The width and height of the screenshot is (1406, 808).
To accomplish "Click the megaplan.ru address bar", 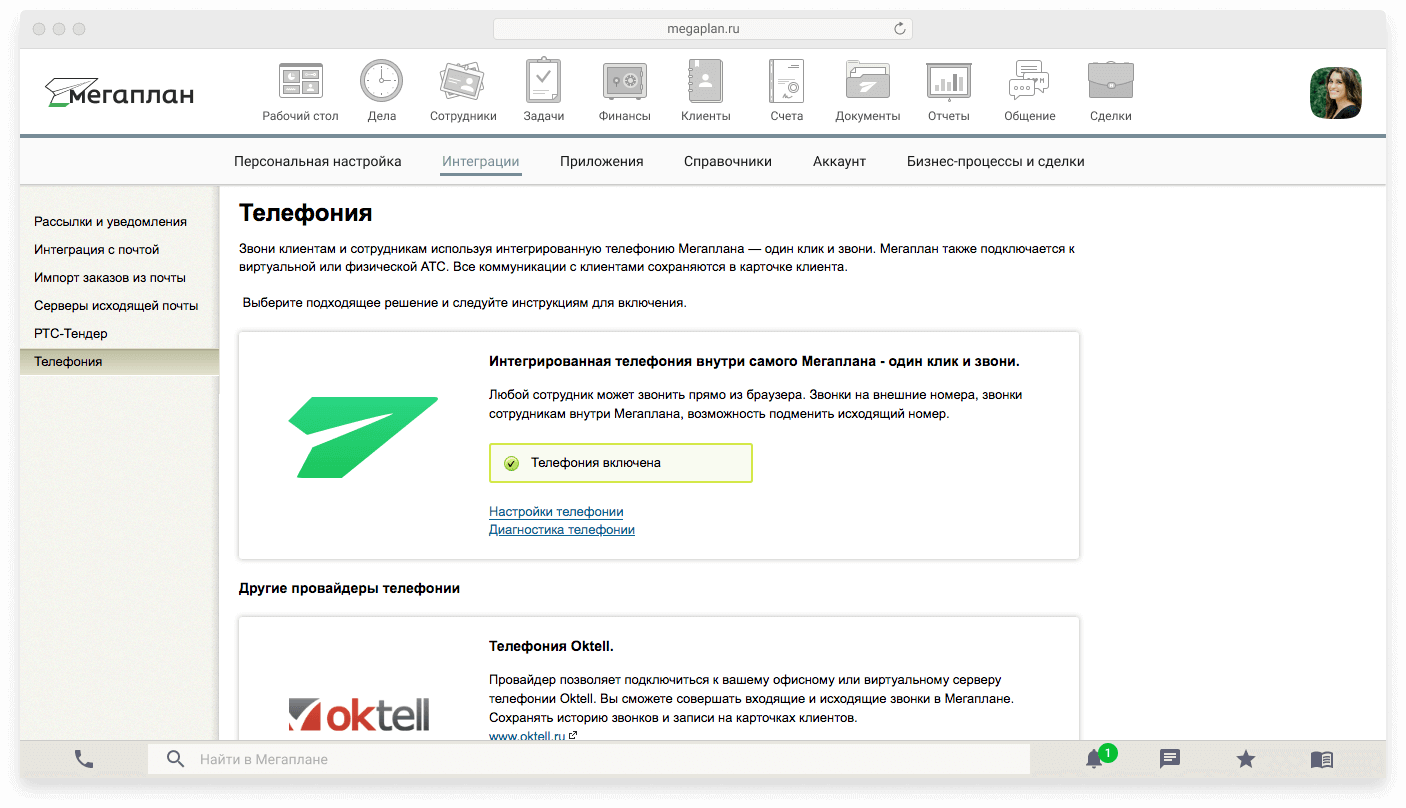I will (x=703, y=29).
